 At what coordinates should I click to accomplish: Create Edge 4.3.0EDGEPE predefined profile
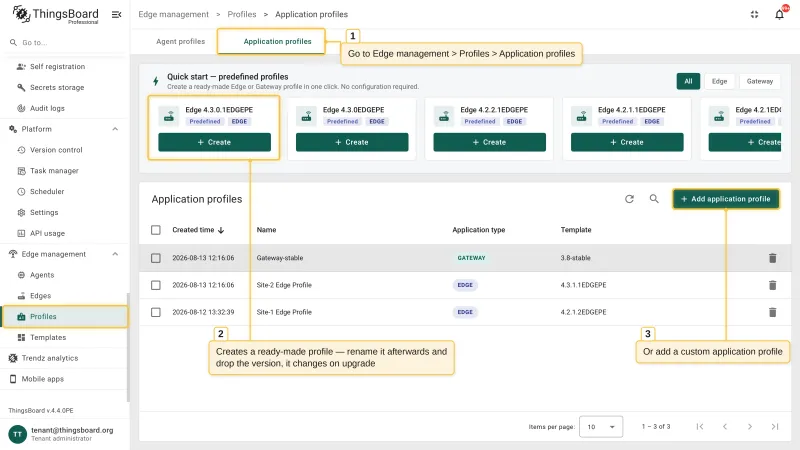click(352, 142)
